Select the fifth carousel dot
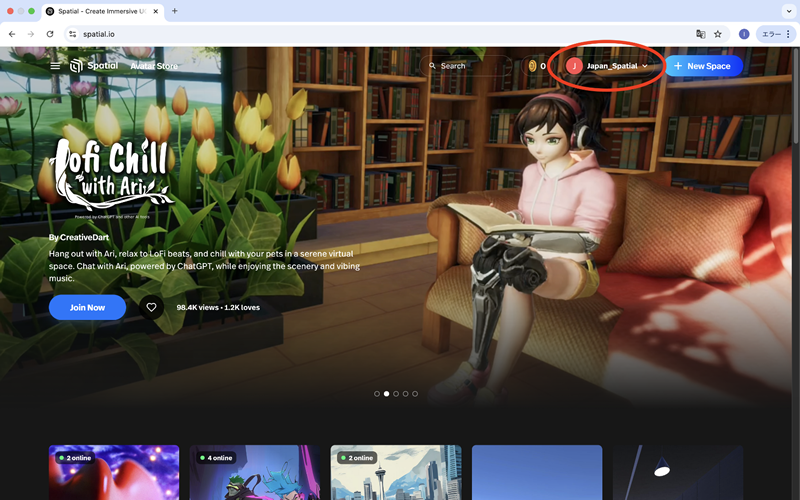This screenshot has height=500, width=800. 415,394
